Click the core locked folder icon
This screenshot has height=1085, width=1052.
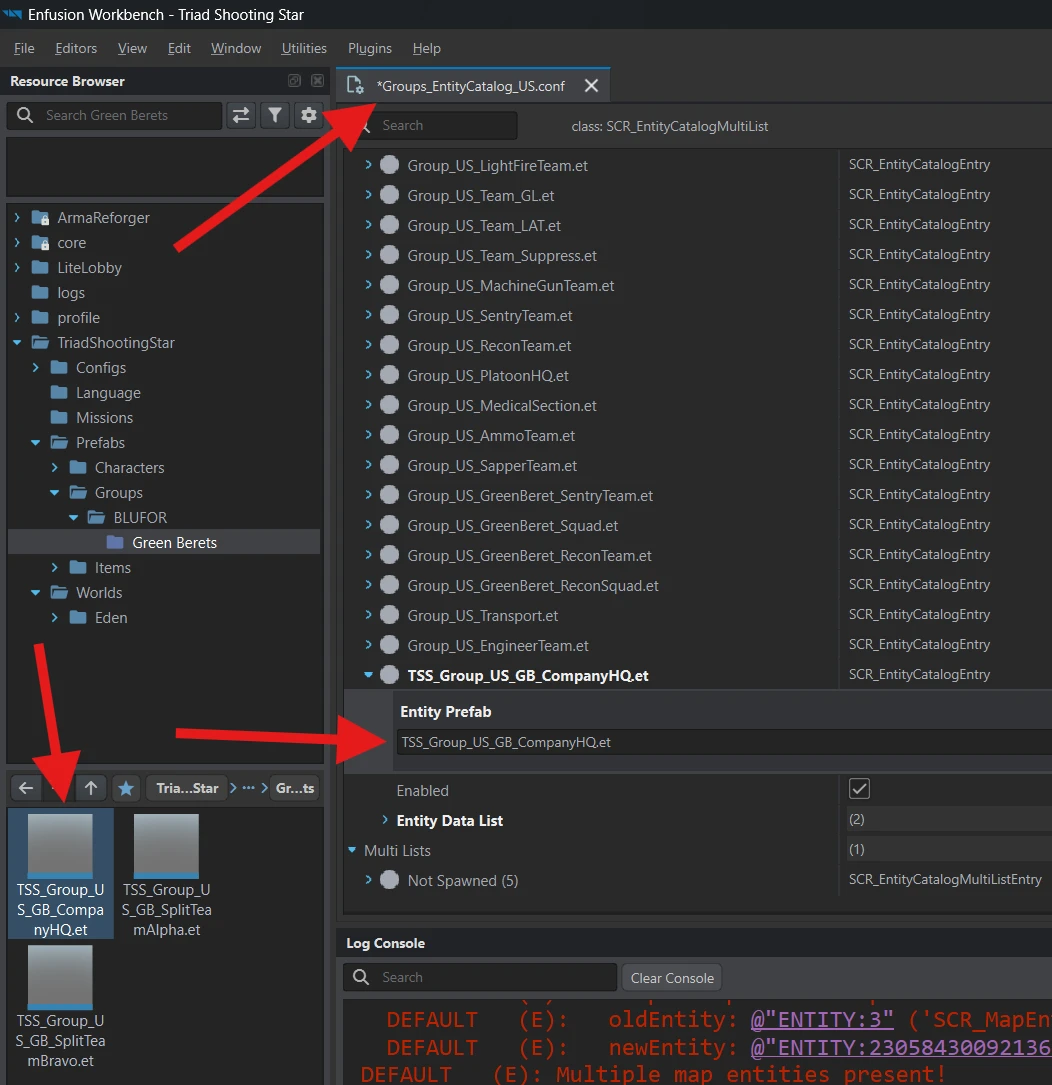[40, 243]
